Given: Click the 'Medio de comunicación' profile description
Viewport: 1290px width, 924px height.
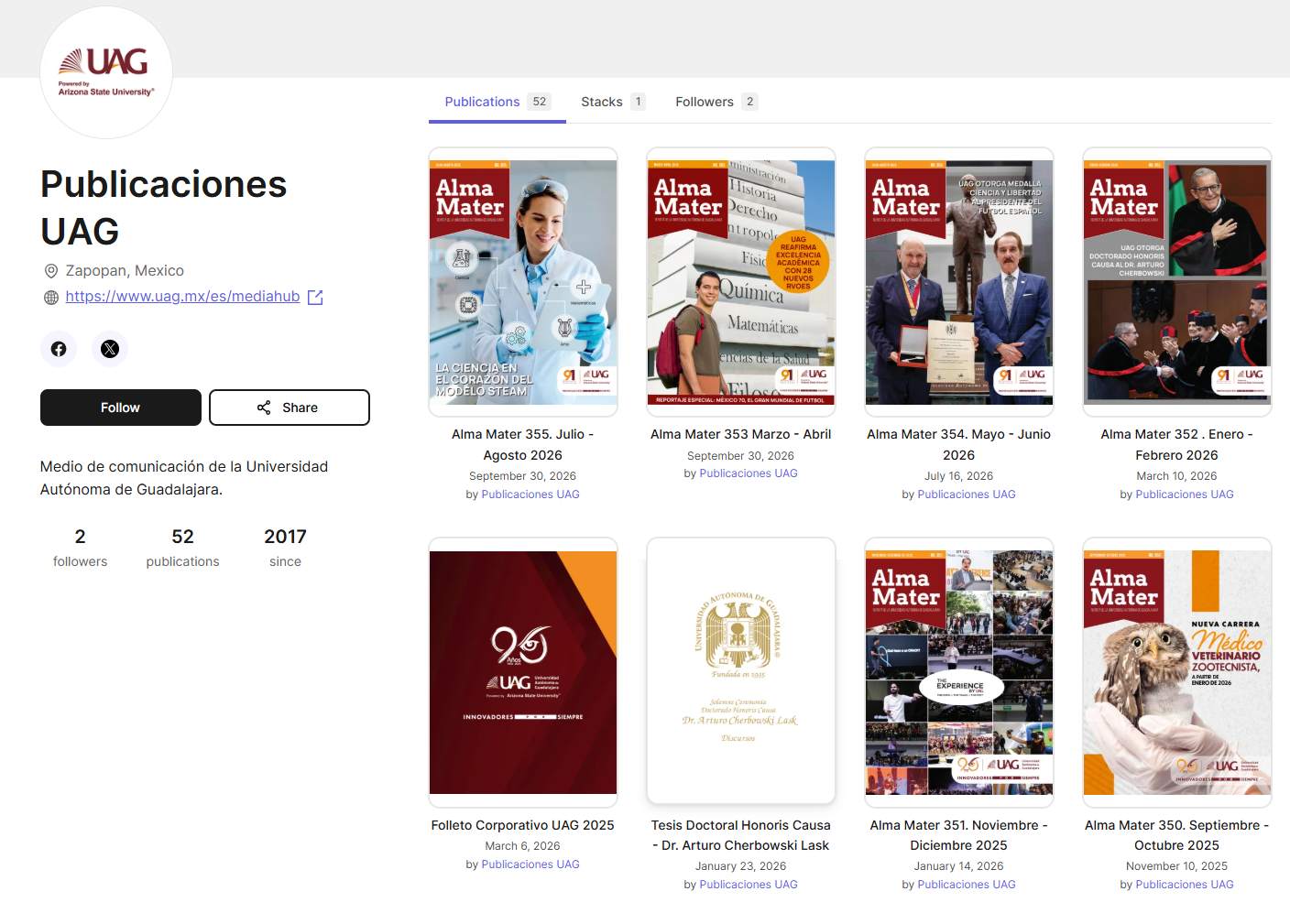Looking at the screenshot, I should coord(184,478).
